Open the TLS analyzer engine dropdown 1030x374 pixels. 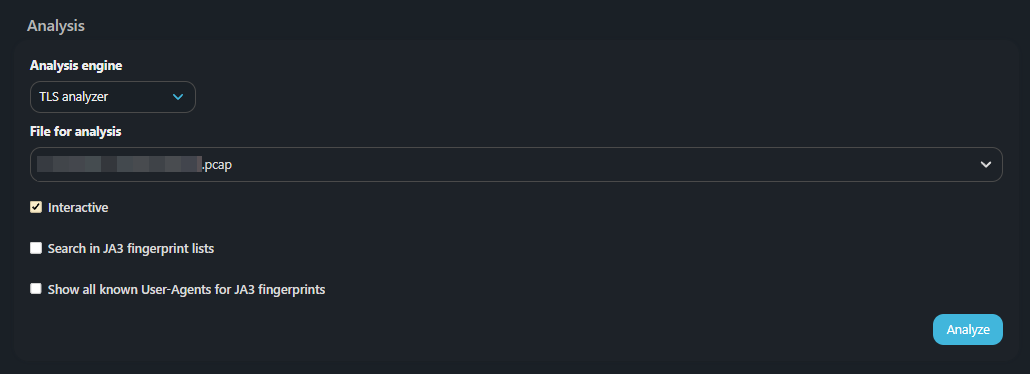pos(113,97)
